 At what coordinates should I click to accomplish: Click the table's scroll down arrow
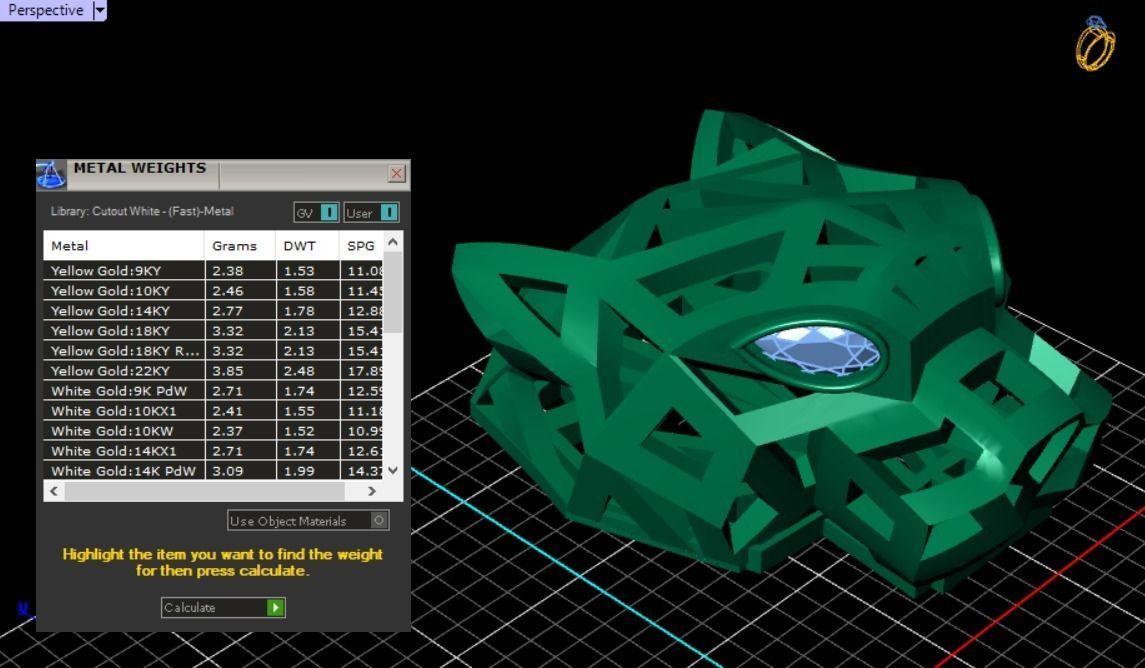tap(393, 470)
